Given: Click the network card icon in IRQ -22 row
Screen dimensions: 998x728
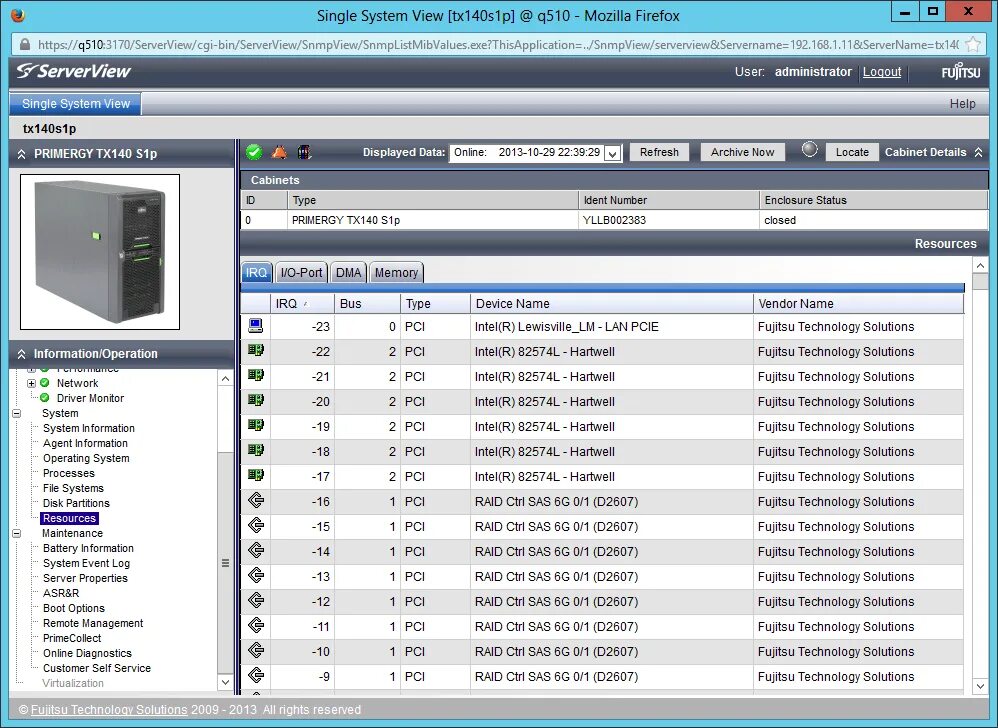Looking at the screenshot, I should (256, 350).
